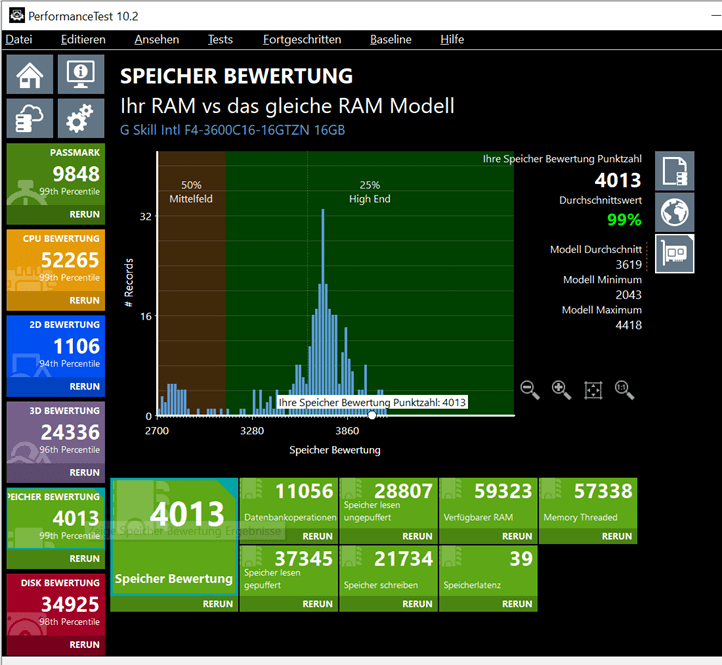Rerun the 3D Bewertung test
This screenshot has width=722, height=665.
coord(84,472)
